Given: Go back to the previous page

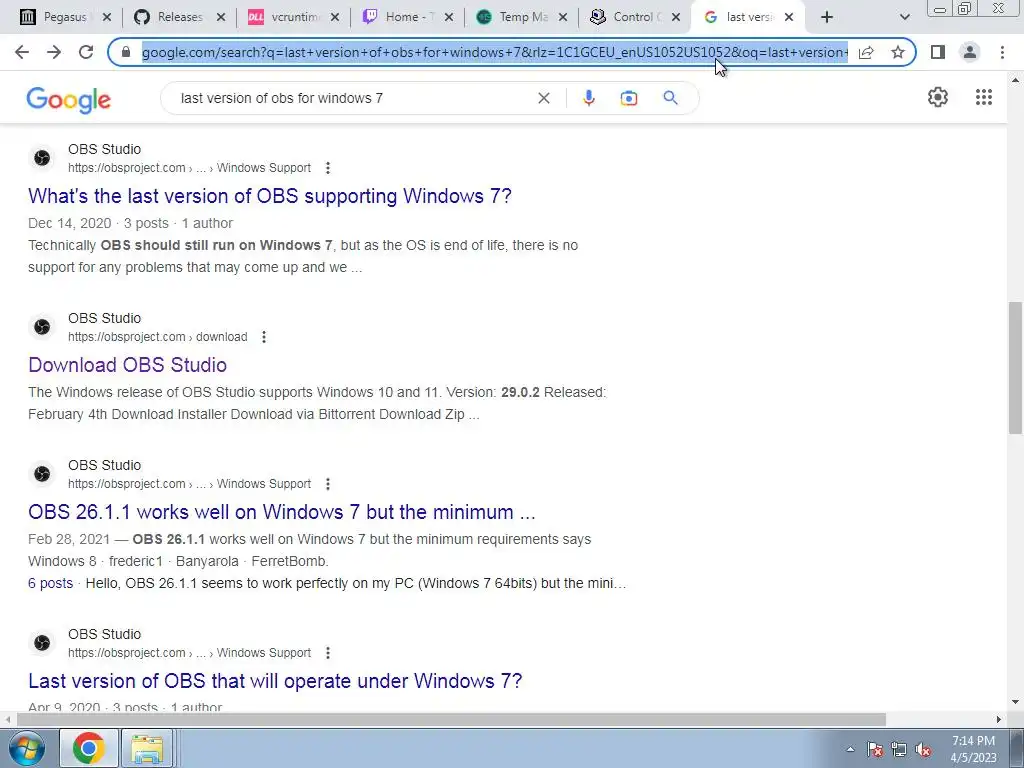Looking at the screenshot, I should 22,52.
